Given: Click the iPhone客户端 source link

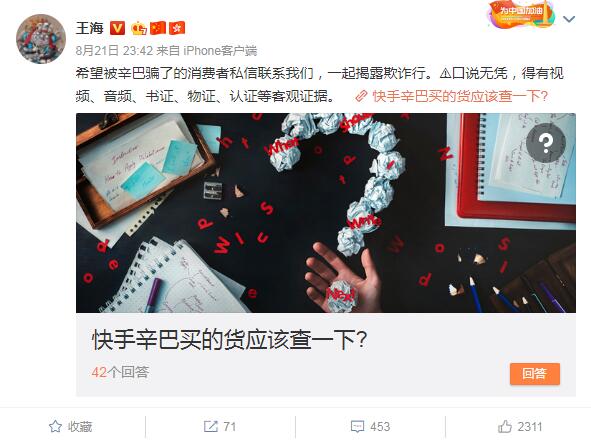Looking at the screenshot, I should [x=220, y=50].
